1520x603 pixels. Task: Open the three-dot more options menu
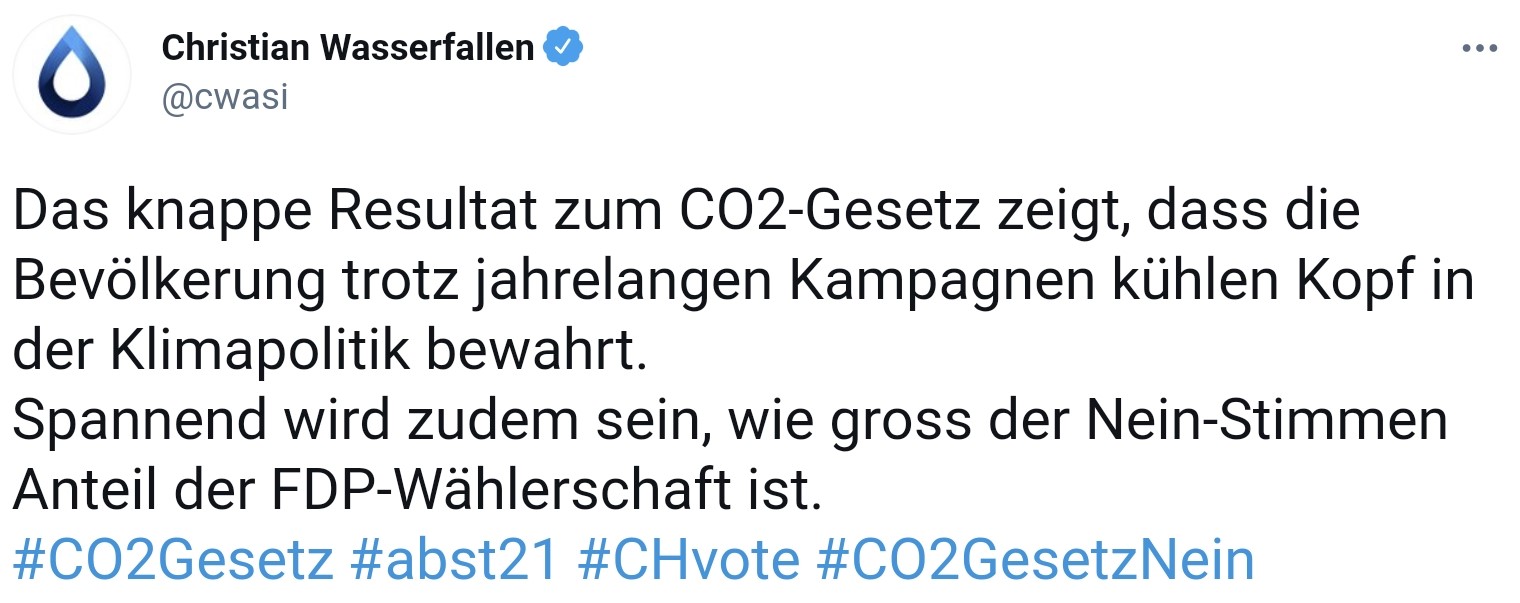pos(1480,49)
